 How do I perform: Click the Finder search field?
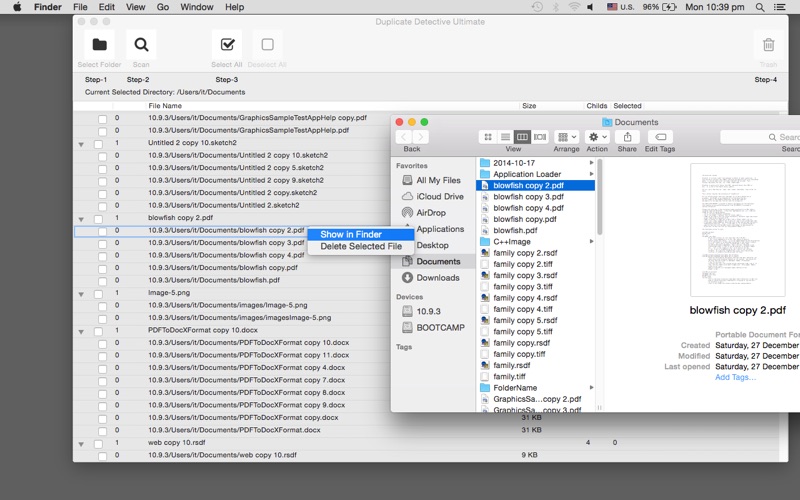click(x=760, y=137)
